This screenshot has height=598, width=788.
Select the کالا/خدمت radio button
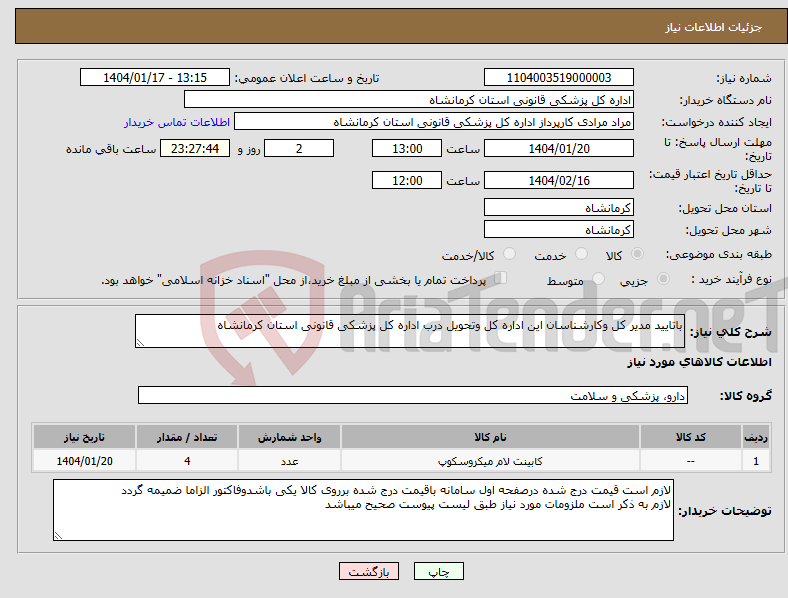pos(510,254)
